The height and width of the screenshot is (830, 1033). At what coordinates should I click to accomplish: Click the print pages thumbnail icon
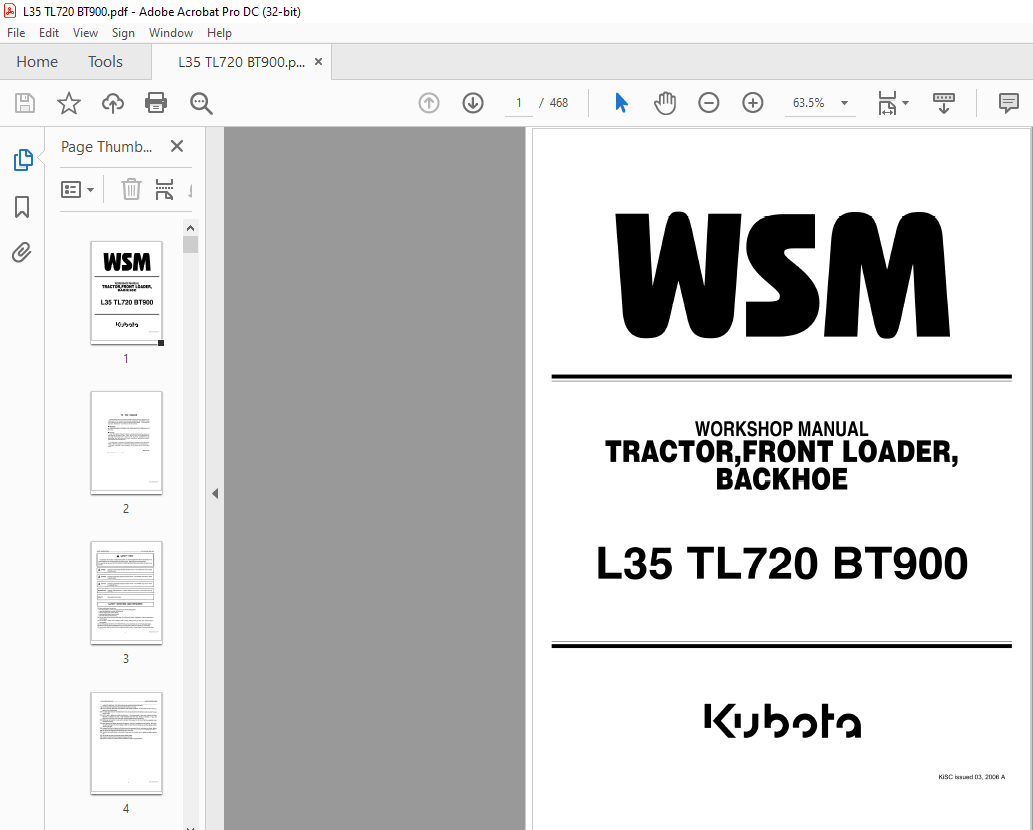click(164, 190)
